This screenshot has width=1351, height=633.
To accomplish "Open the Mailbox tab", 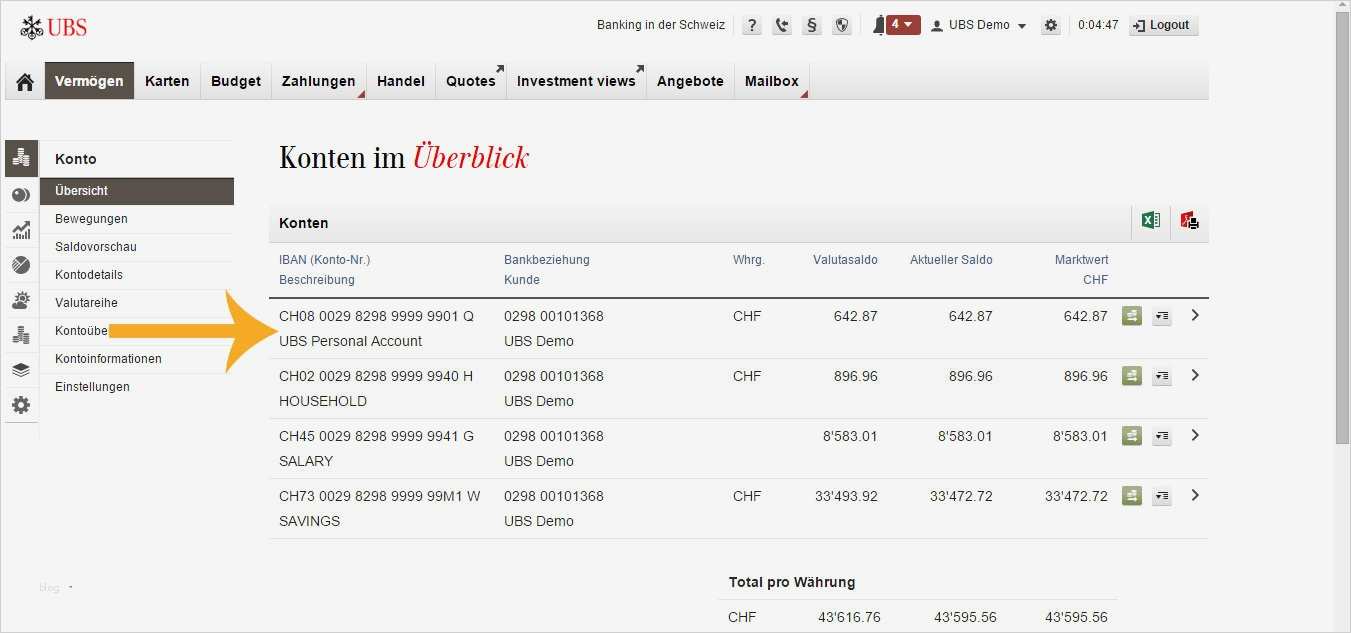I will point(772,81).
